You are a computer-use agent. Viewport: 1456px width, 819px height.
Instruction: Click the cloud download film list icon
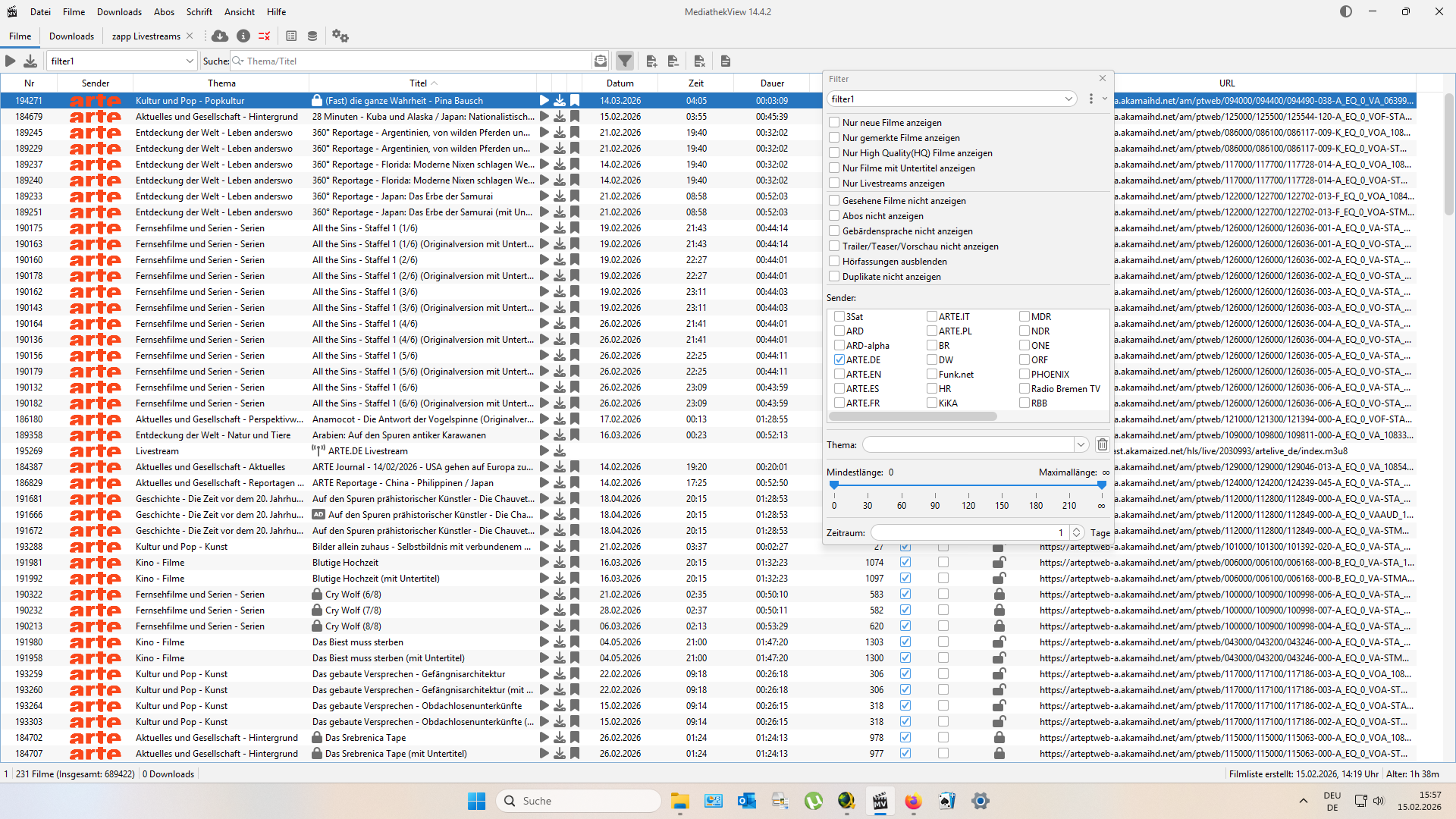pos(220,36)
